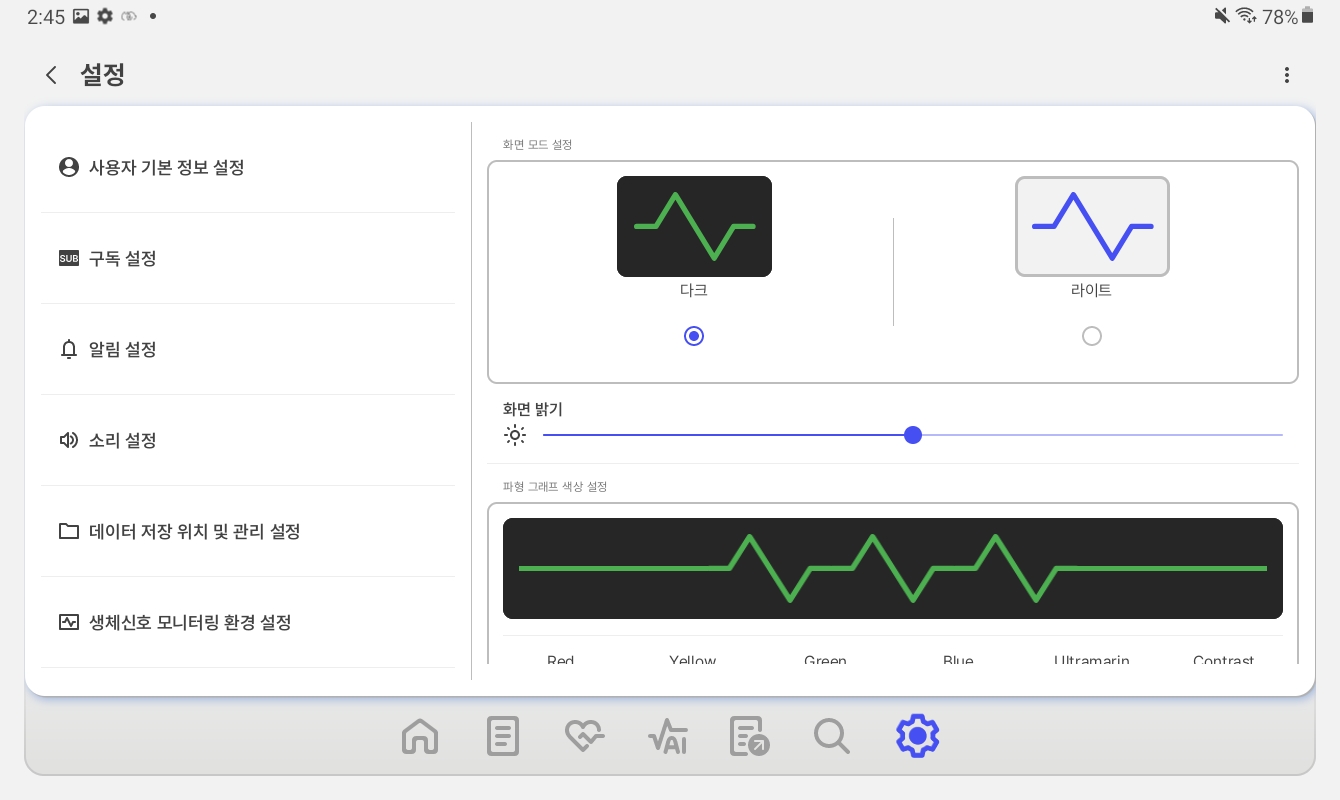
Task: Click the 다크 label text
Action: coord(694,291)
